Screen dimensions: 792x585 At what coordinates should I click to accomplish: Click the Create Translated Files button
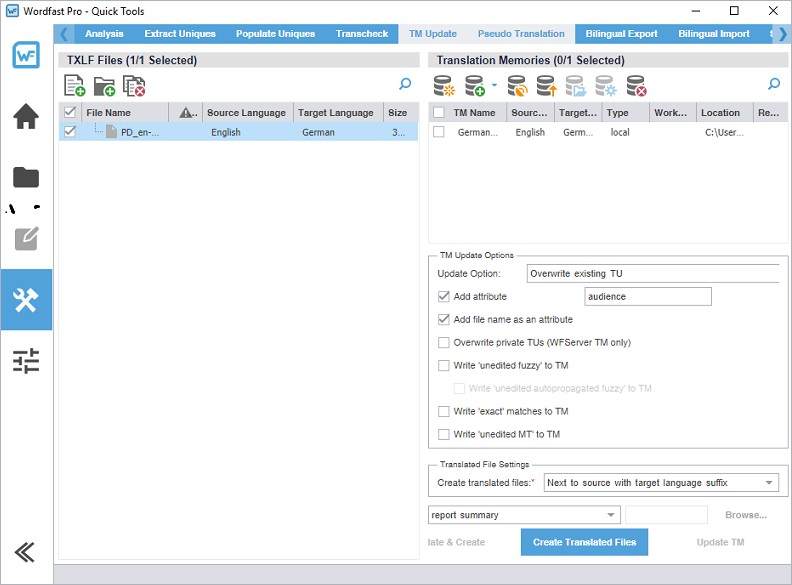[x=584, y=542]
